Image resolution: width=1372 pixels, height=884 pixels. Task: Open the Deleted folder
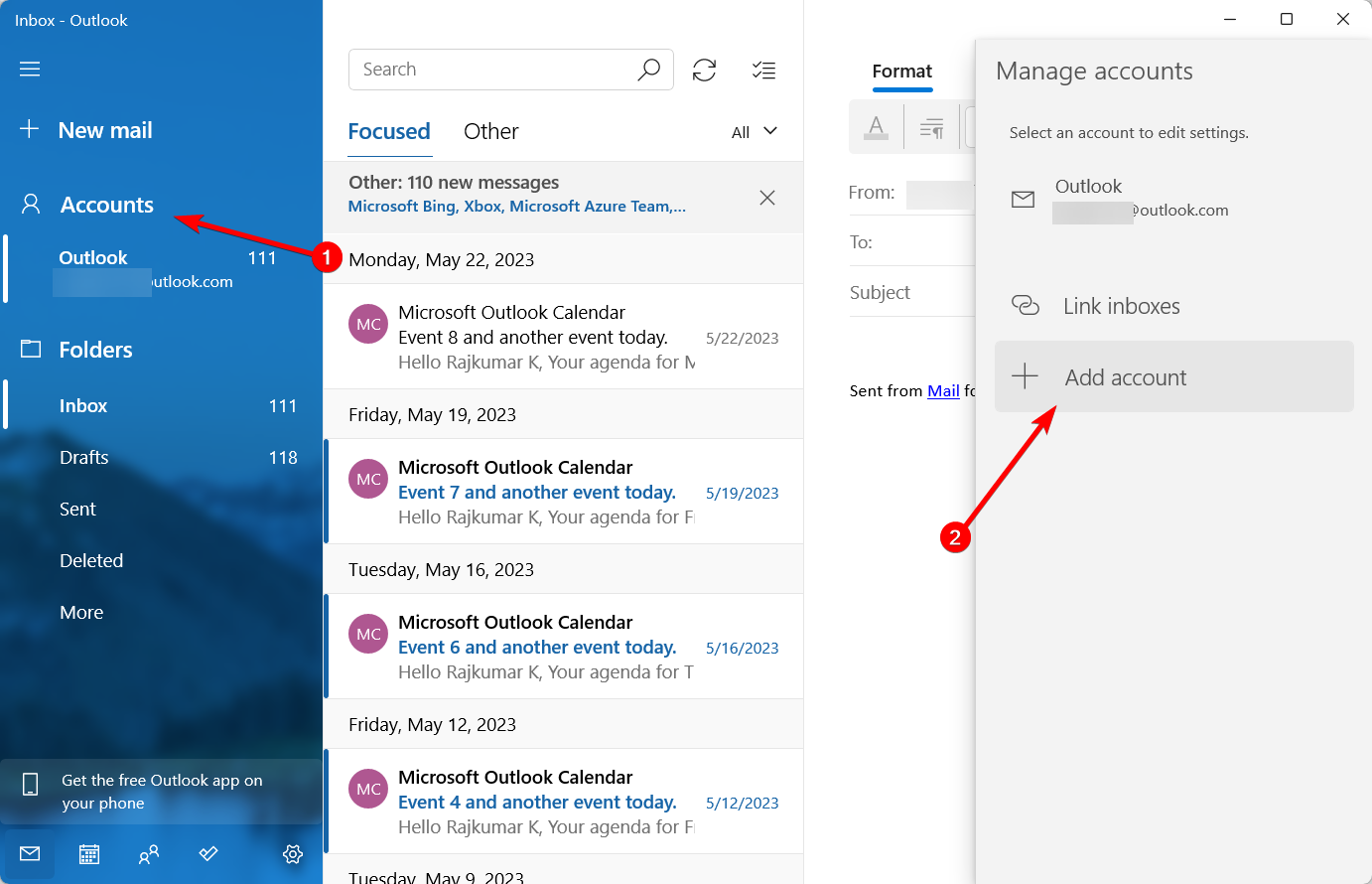161,560
